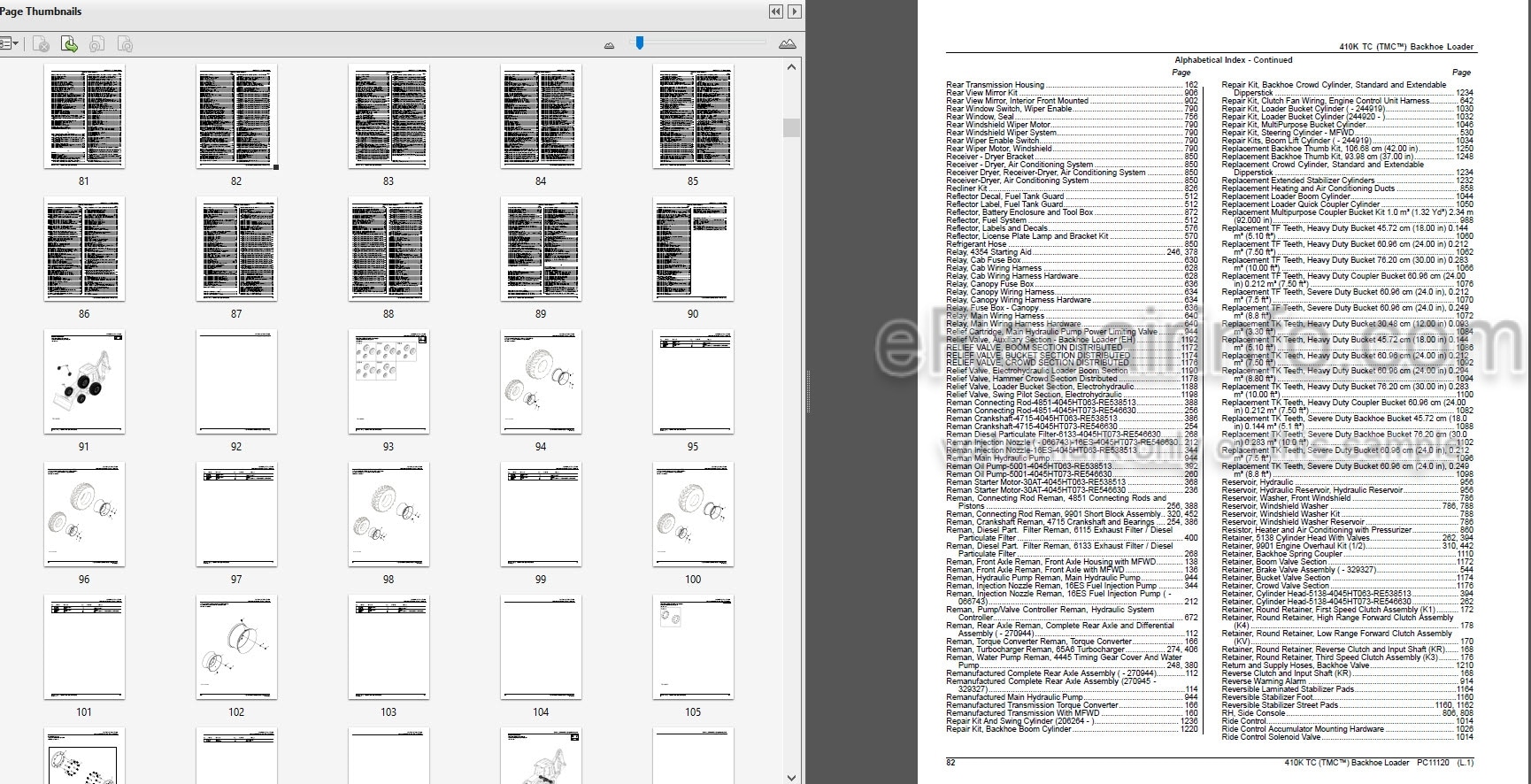The width and height of the screenshot is (1531, 784).
Task: Click the 'RH, Side Console' index entry
Action: (x=1253, y=713)
